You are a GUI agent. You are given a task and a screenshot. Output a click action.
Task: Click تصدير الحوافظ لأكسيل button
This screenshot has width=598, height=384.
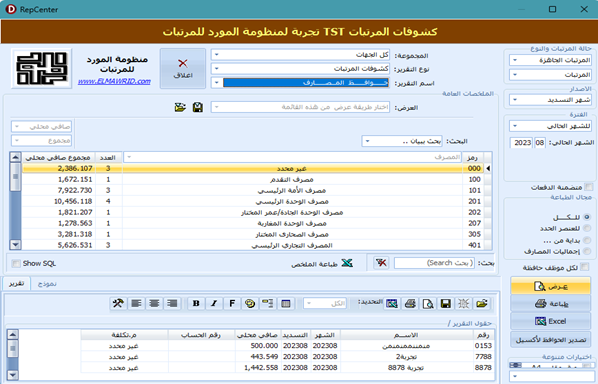pyautogui.click(x=550, y=339)
